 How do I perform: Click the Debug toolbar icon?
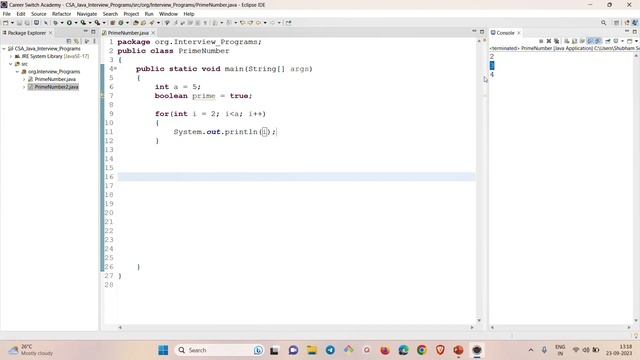pos(56,23)
